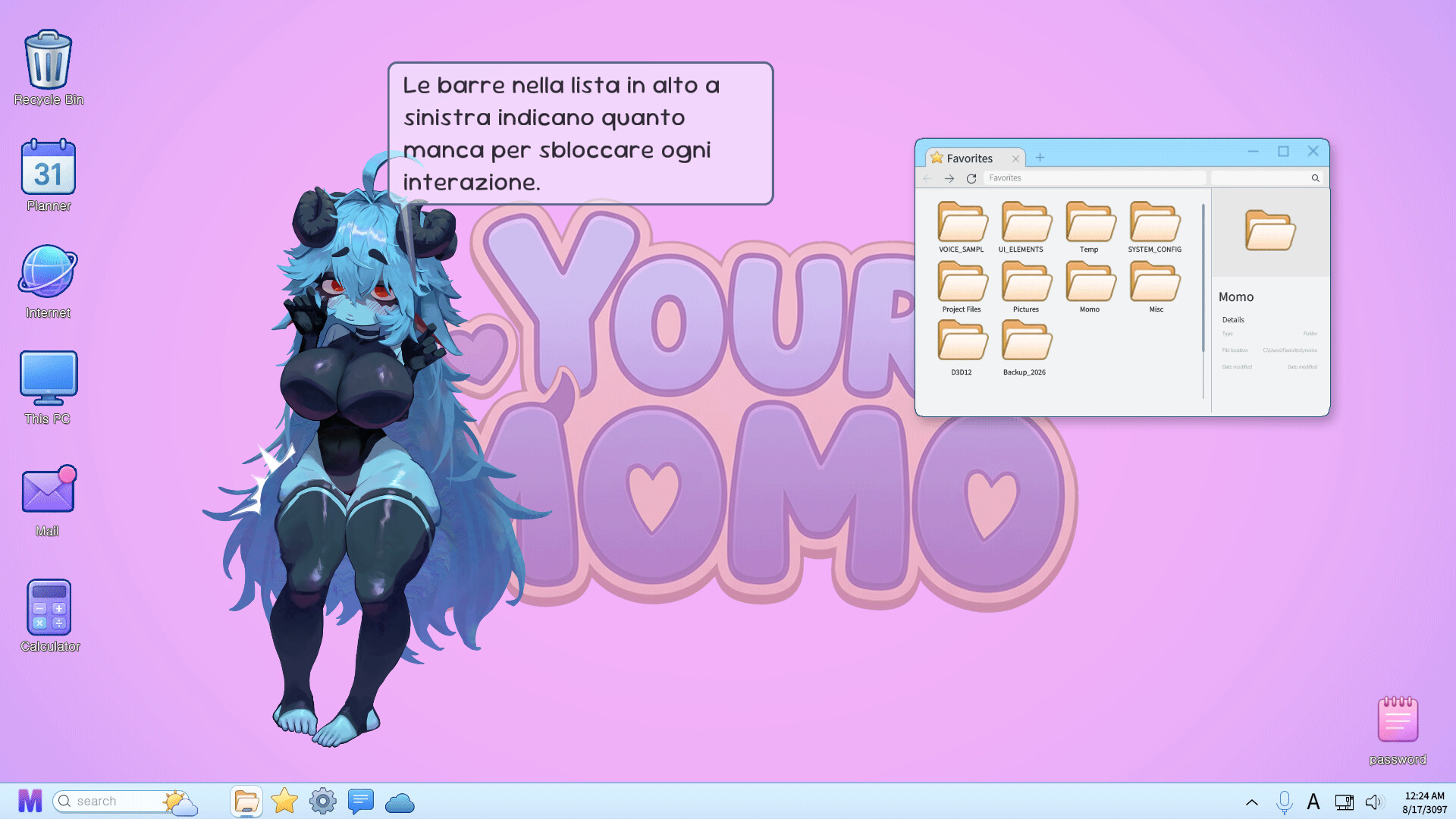Open the Mail envelope icon
The image size is (1456, 819).
click(x=48, y=500)
